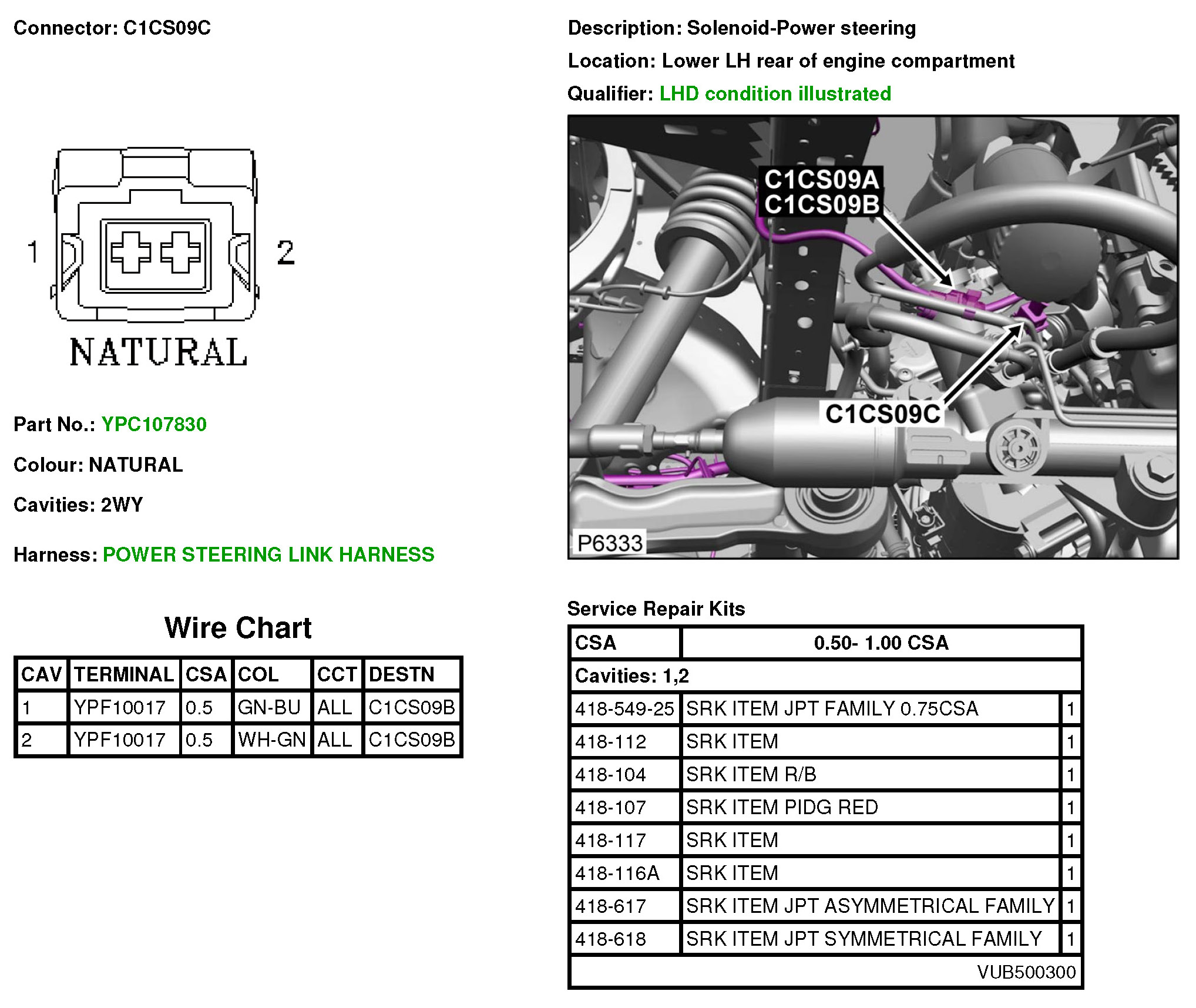Viewport: 1196px width, 1008px height.
Task: Click YPF10017 terminal in the cavity 1 row
Action: (120, 707)
